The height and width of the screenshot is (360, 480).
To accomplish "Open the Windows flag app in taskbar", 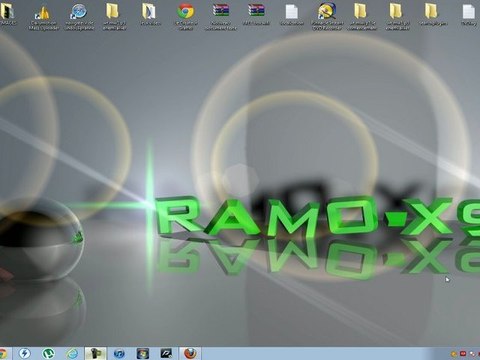I will (x=143, y=353).
